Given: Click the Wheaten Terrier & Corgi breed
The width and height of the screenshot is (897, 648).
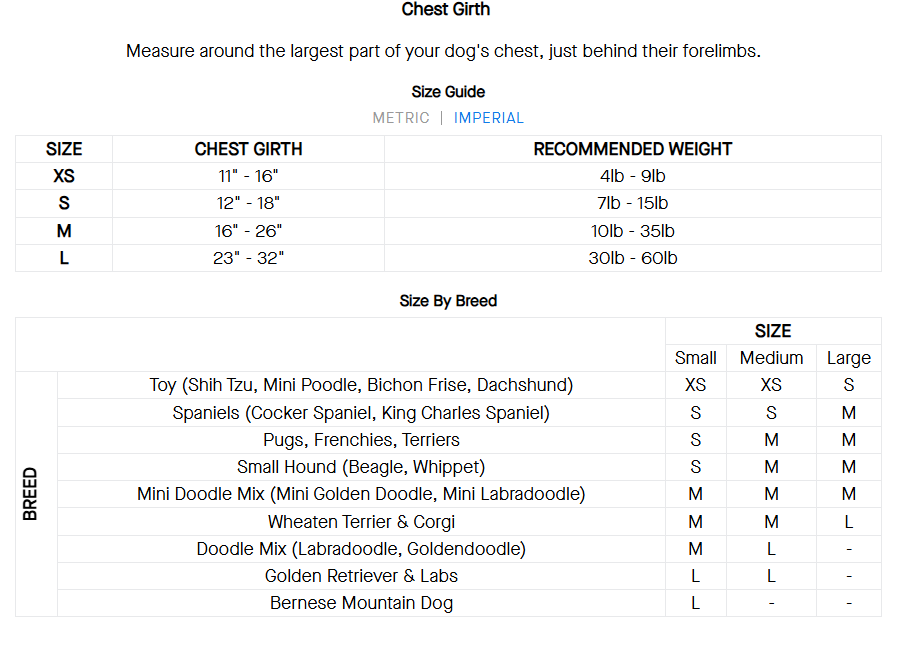Looking at the screenshot, I should click(361, 522).
